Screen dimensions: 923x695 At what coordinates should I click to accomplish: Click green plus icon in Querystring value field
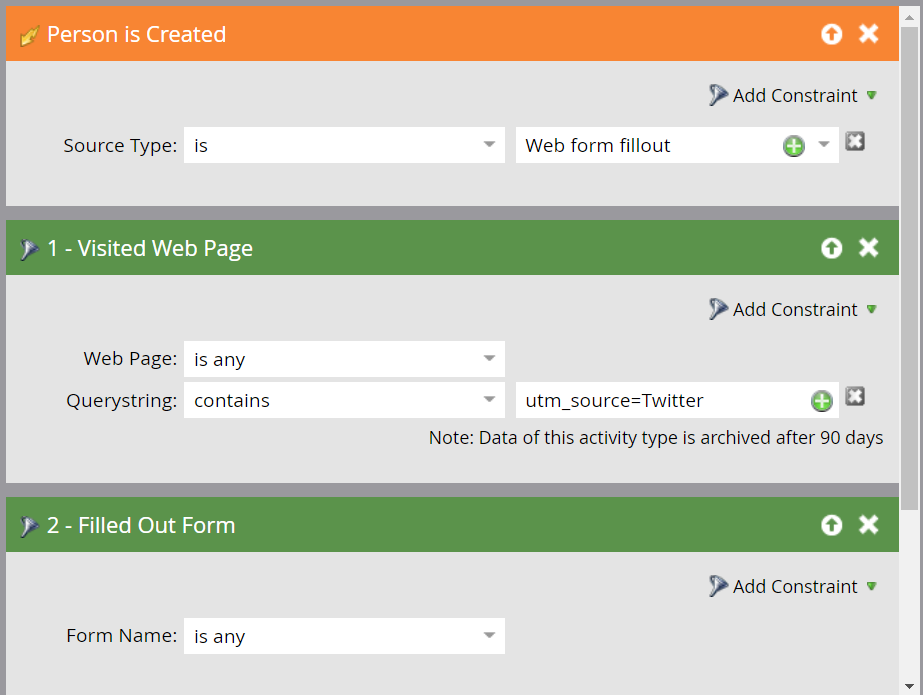(x=820, y=401)
